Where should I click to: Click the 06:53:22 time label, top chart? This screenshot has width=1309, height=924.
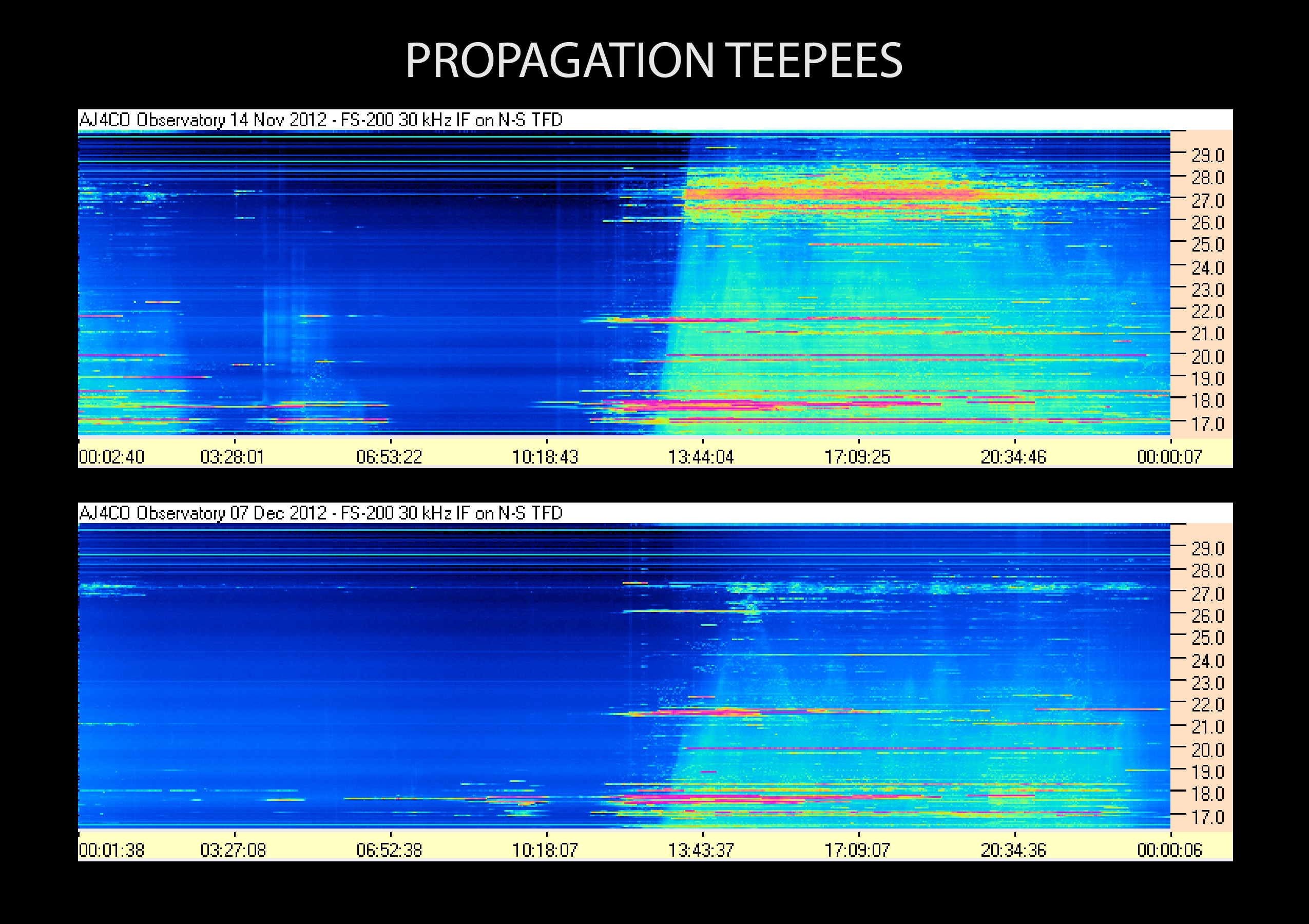[389, 457]
